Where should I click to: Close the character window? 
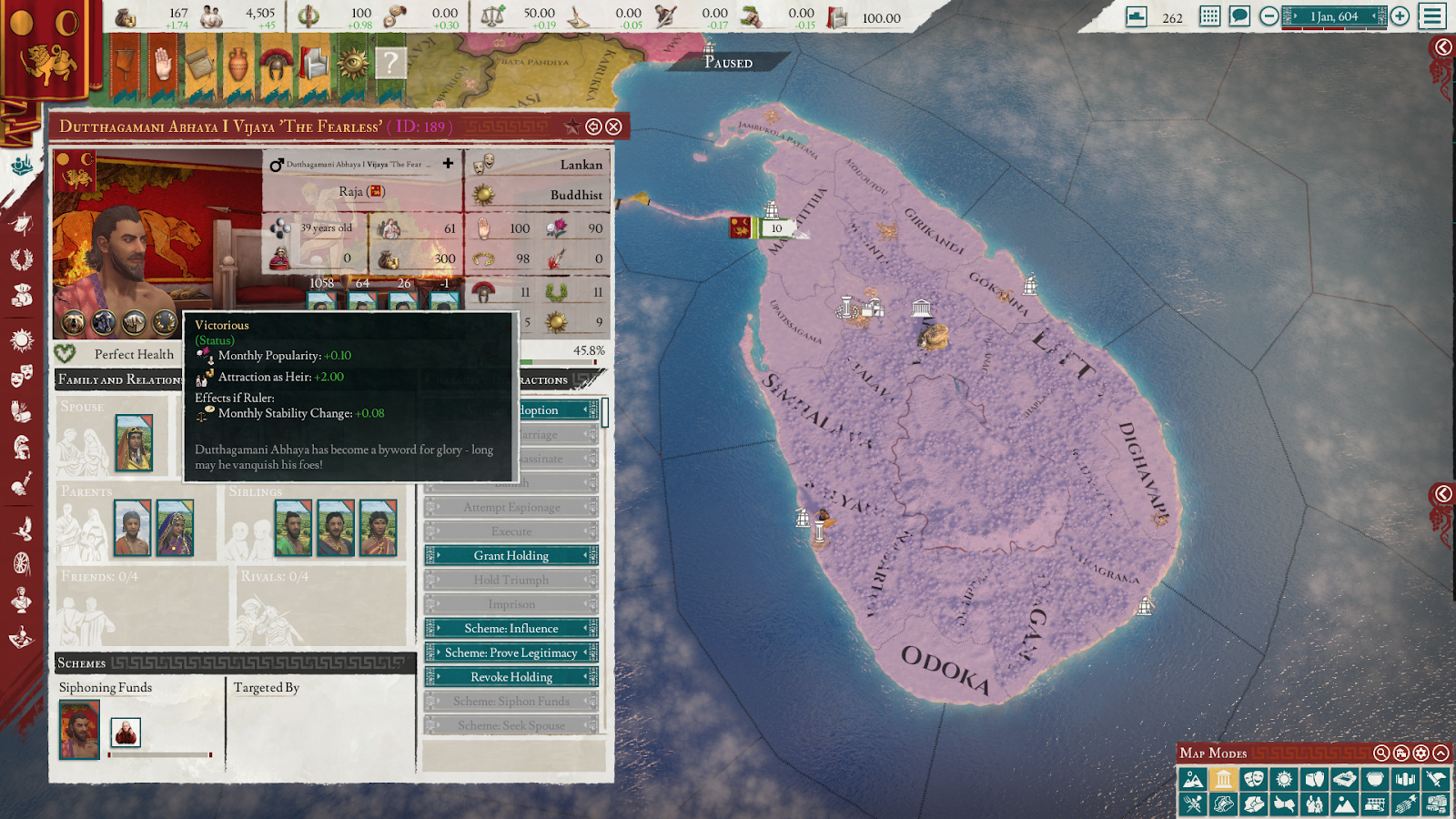[x=614, y=126]
